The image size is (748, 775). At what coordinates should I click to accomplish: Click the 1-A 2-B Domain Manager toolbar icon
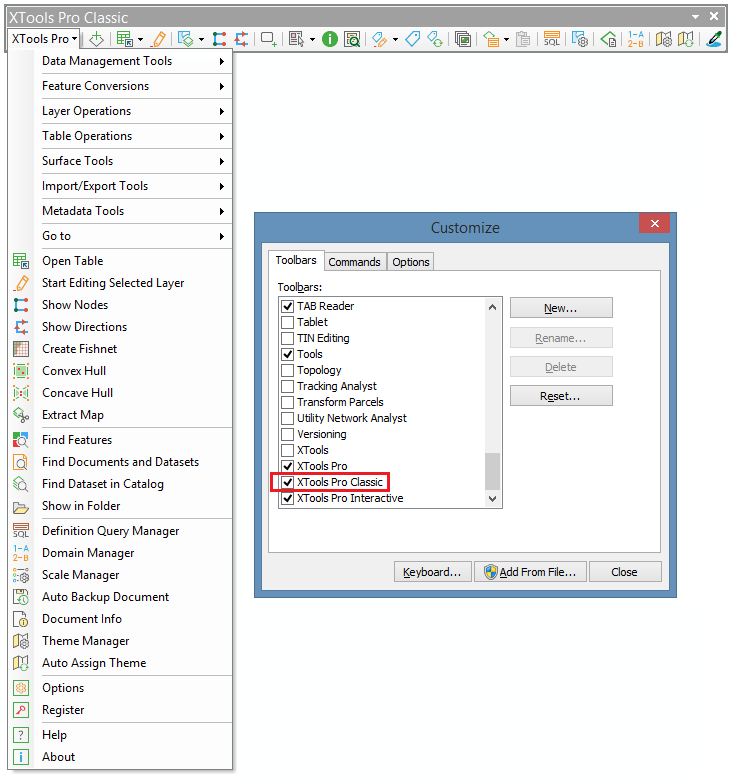pos(635,39)
